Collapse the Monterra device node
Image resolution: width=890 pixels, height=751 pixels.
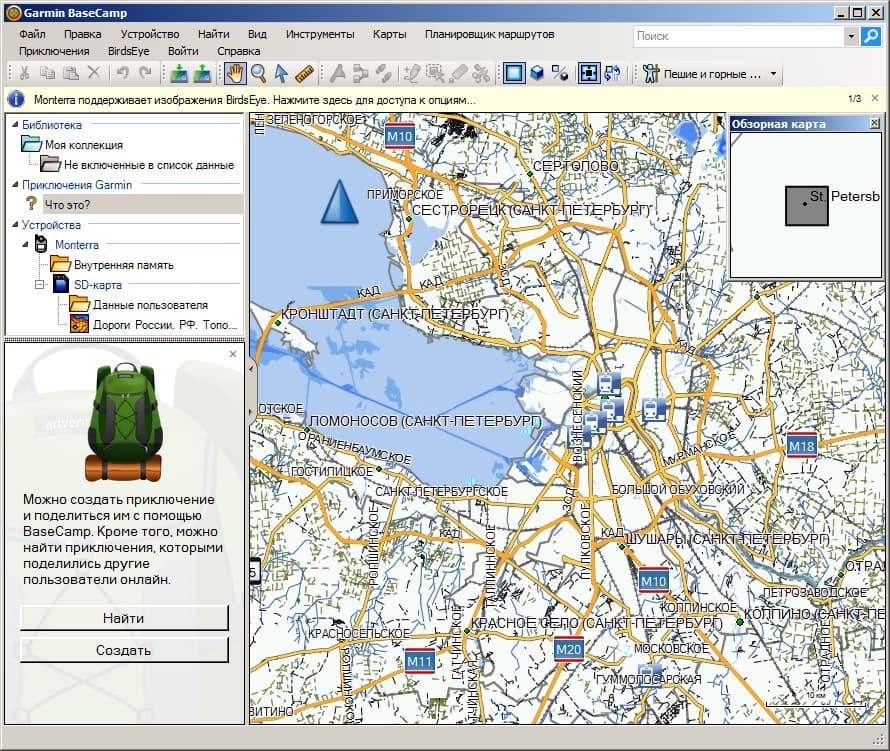25,245
